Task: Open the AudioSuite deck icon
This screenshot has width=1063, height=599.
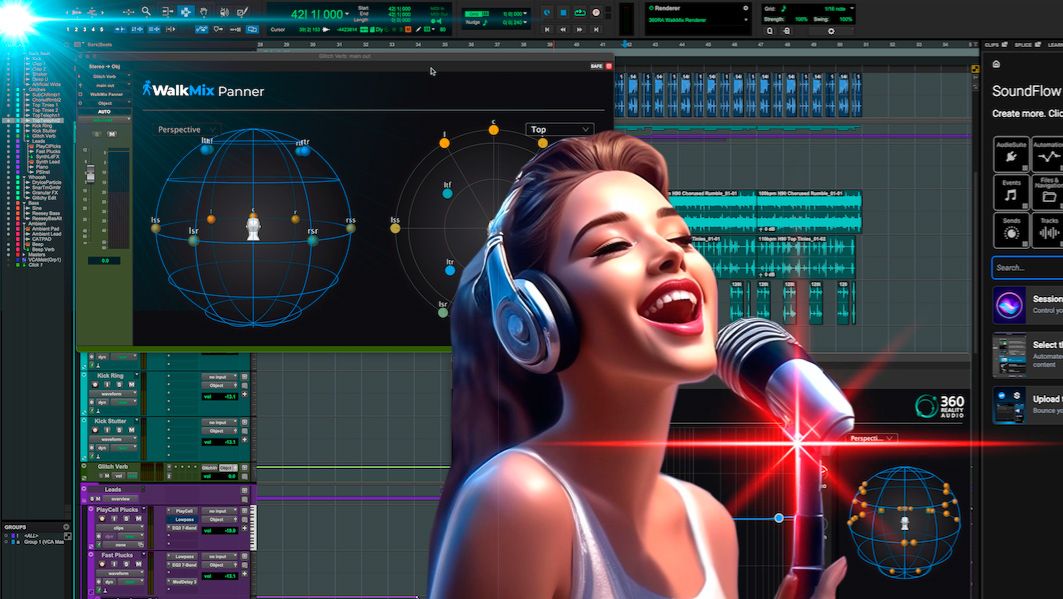Action: coord(1011,154)
